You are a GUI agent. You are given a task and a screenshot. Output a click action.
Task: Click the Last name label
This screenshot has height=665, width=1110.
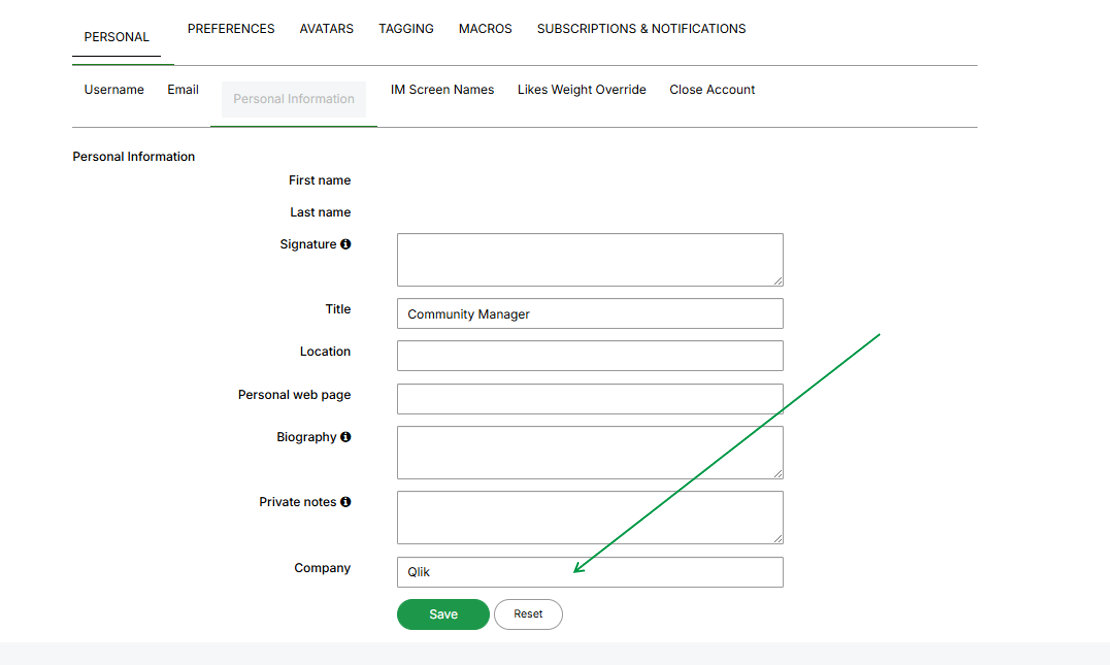[320, 212]
